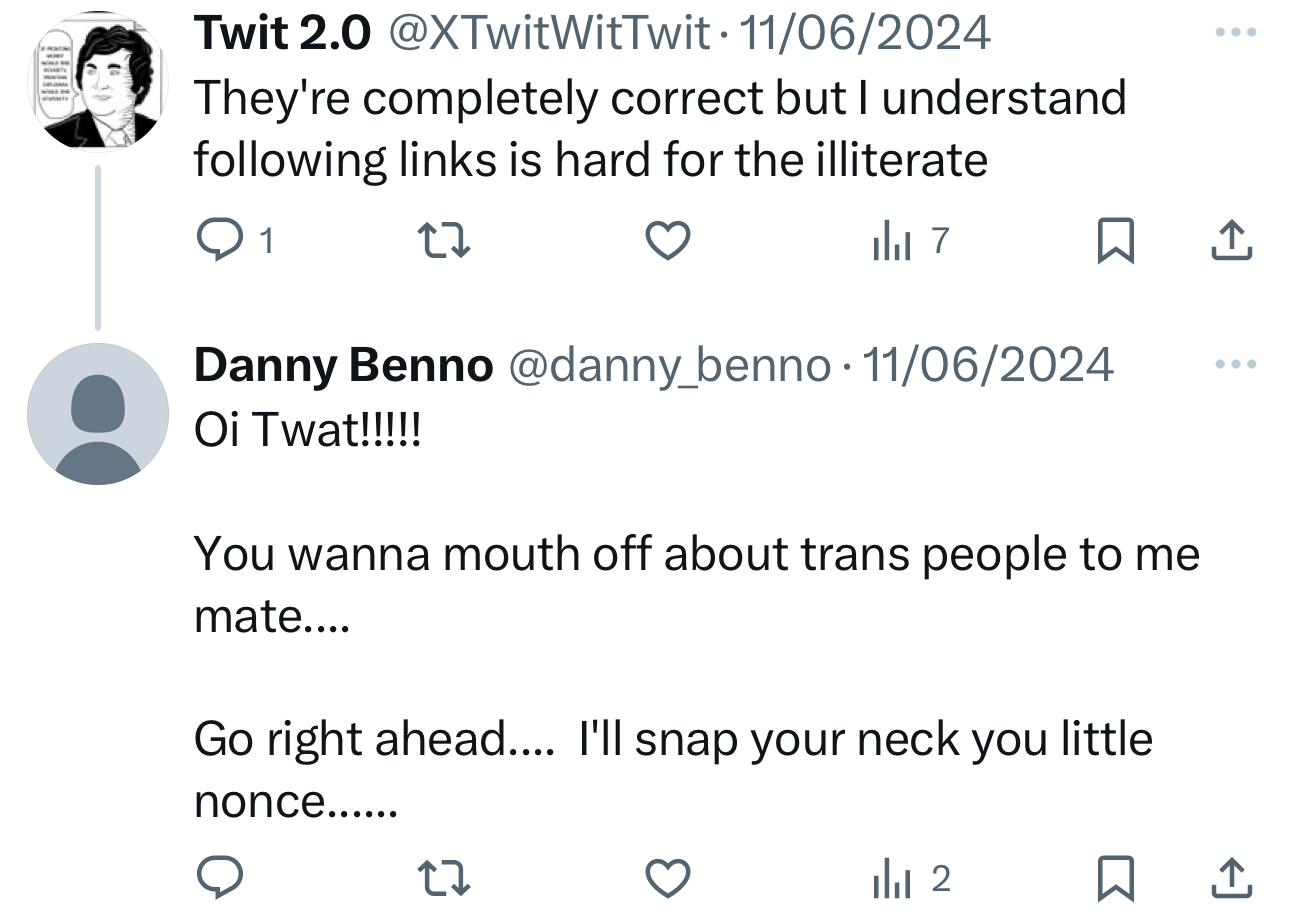This screenshot has height=911, width=1290.
Task: Like the tweet by Twit 2.0
Action: (x=668, y=240)
